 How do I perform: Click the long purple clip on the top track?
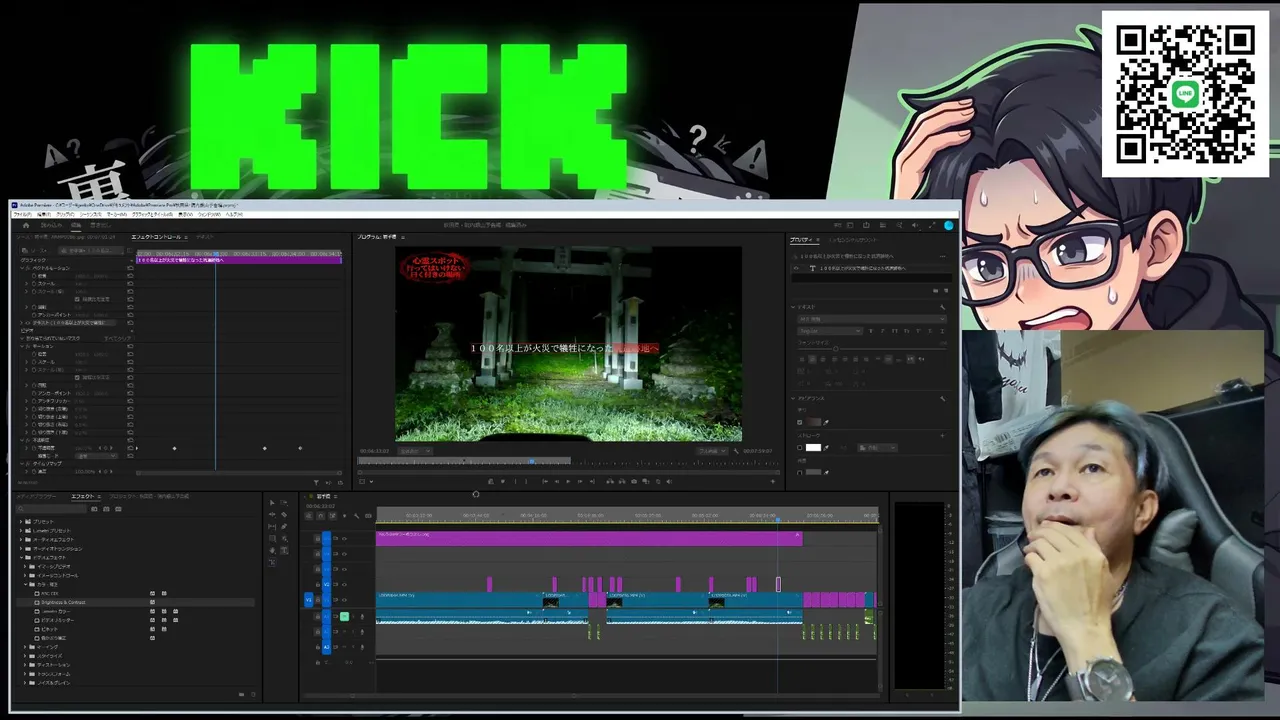(589, 538)
